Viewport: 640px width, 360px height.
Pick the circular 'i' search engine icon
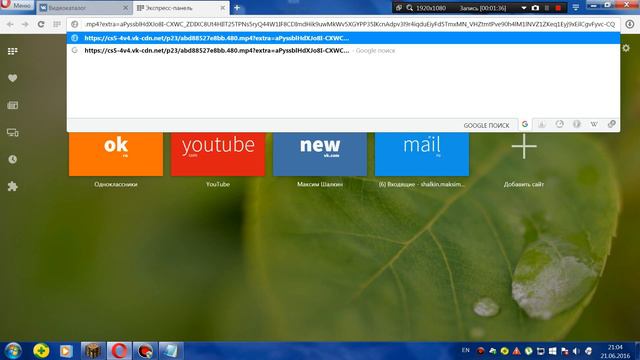click(x=577, y=124)
